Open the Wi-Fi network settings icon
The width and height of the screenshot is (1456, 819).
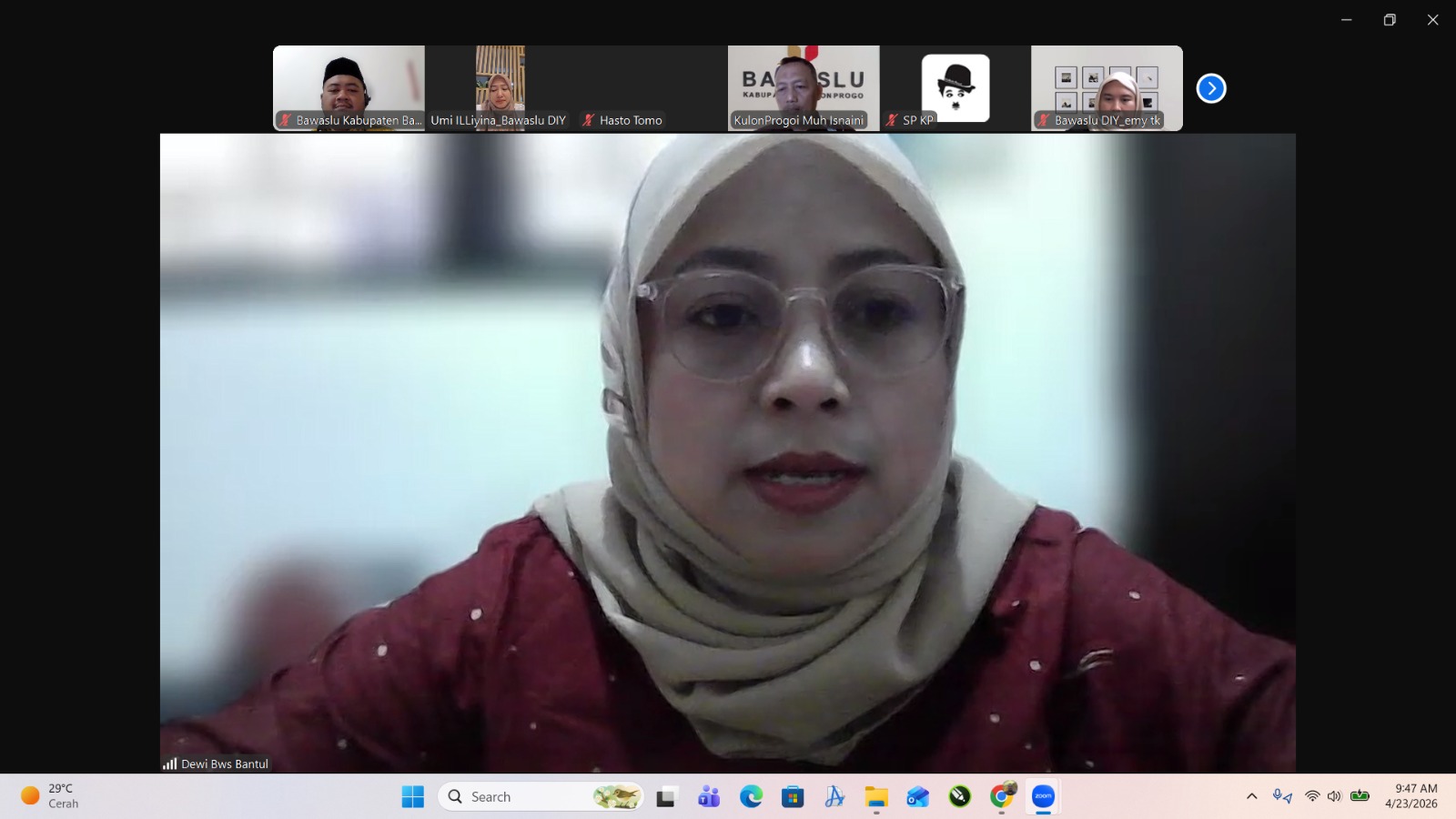coord(1312,796)
